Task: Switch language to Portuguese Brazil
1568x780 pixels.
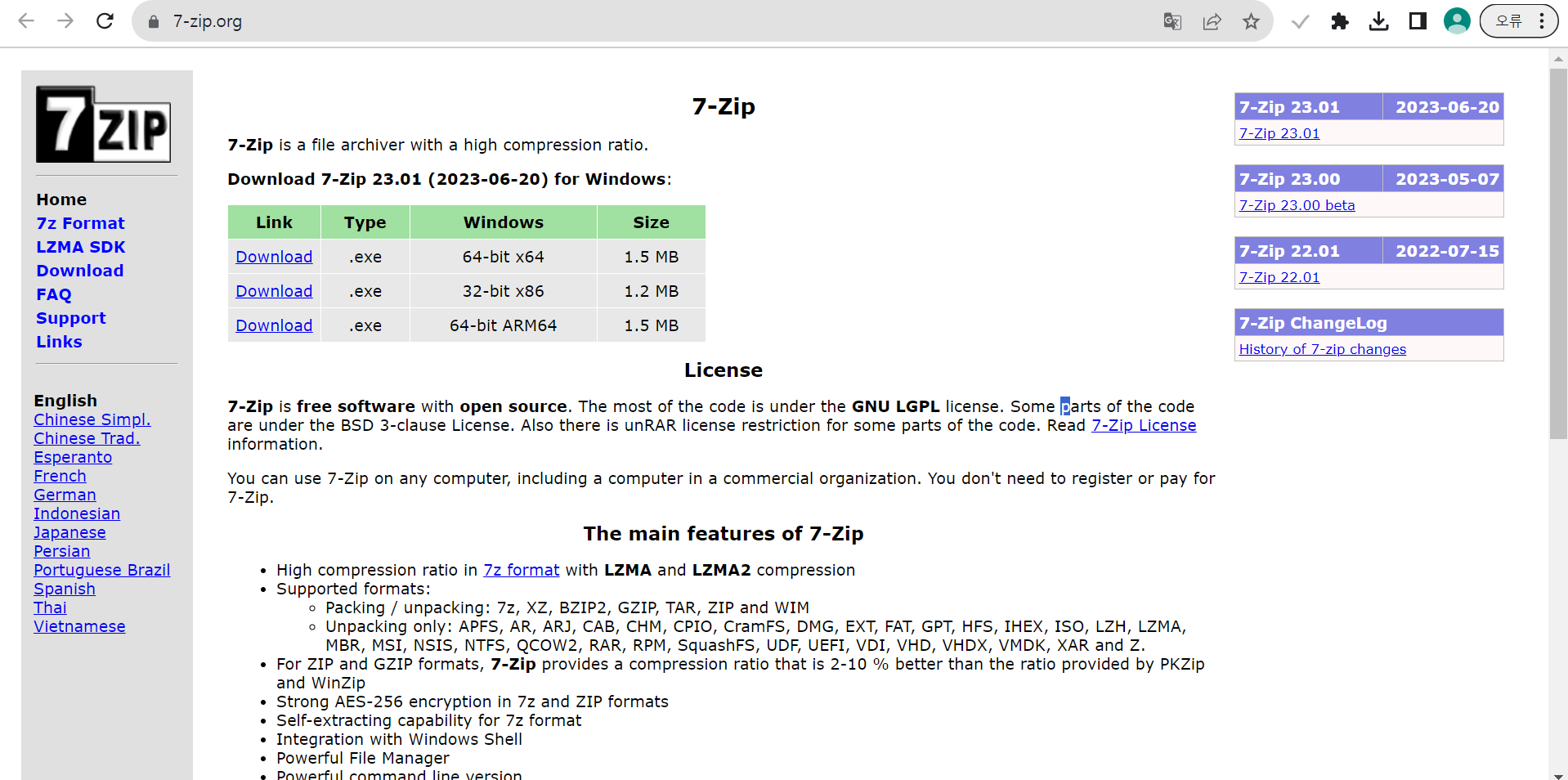Action: point(101,570)
